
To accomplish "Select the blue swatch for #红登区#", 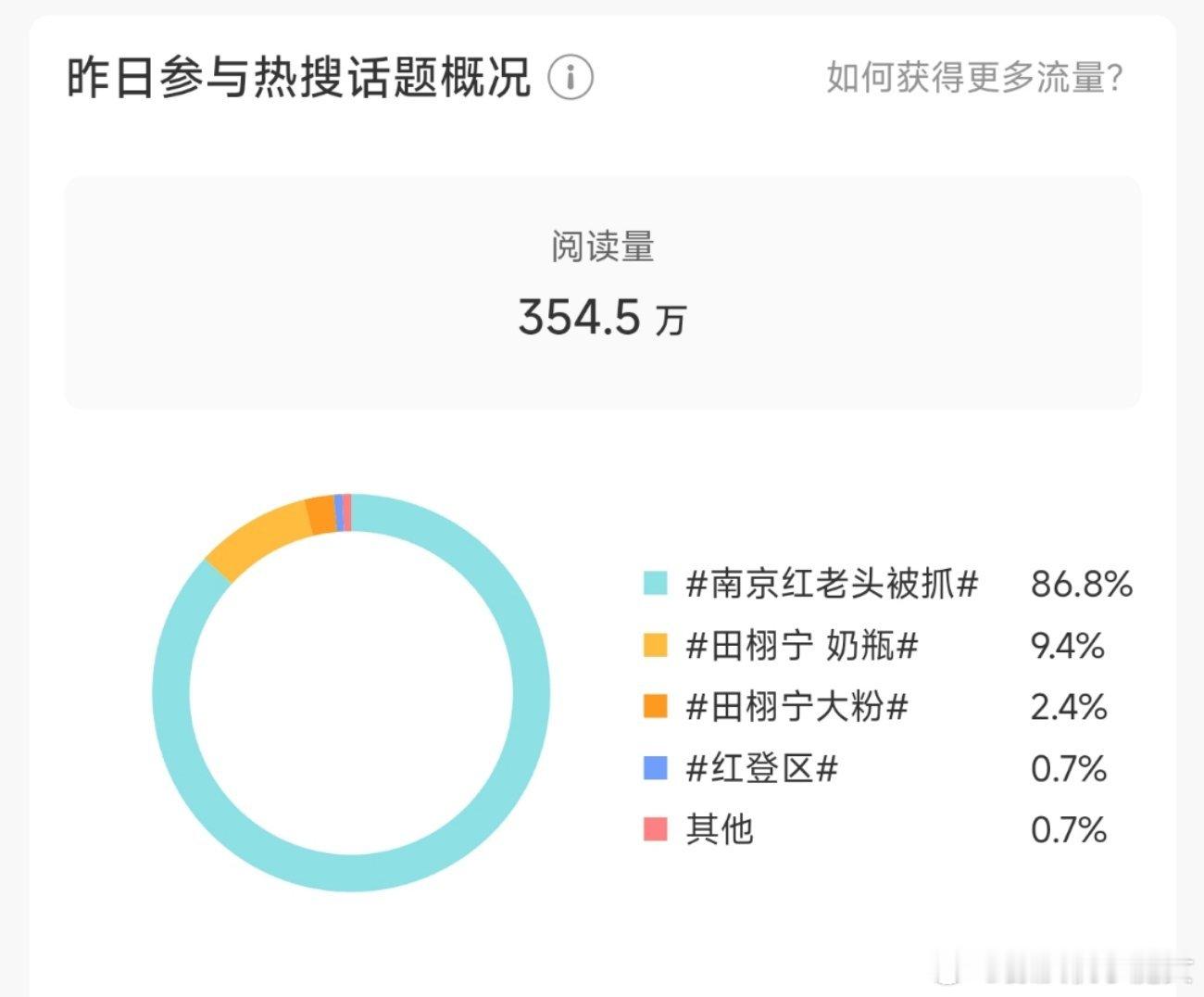I will (656, 767).
